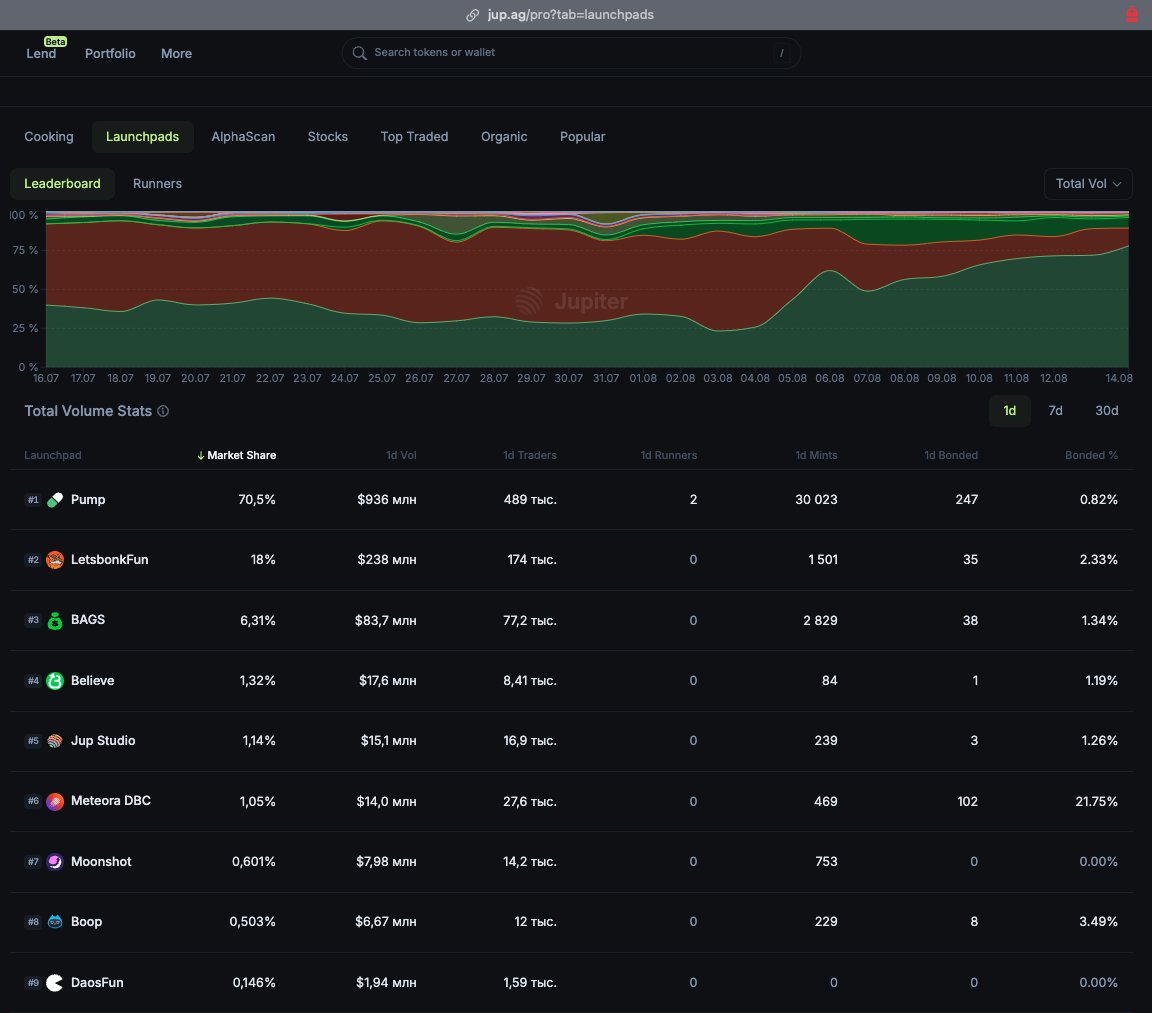Viewport: 1152px width, 1013px height.
Task: Sort by Bonded % column header
Action: (x=1091, y=455)
